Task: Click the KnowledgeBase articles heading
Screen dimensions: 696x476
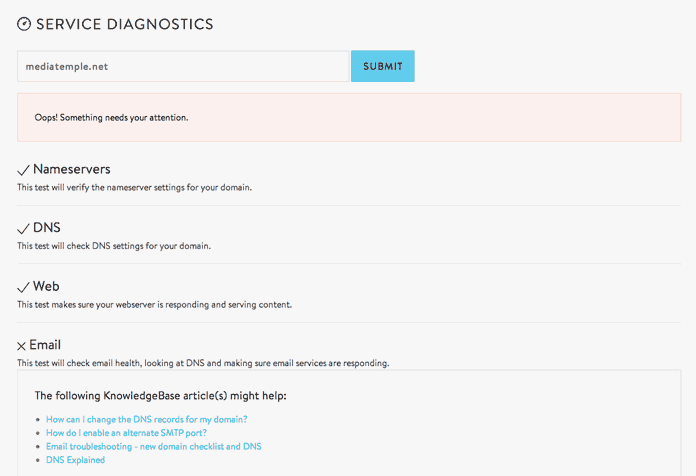Action: point(161,396)
